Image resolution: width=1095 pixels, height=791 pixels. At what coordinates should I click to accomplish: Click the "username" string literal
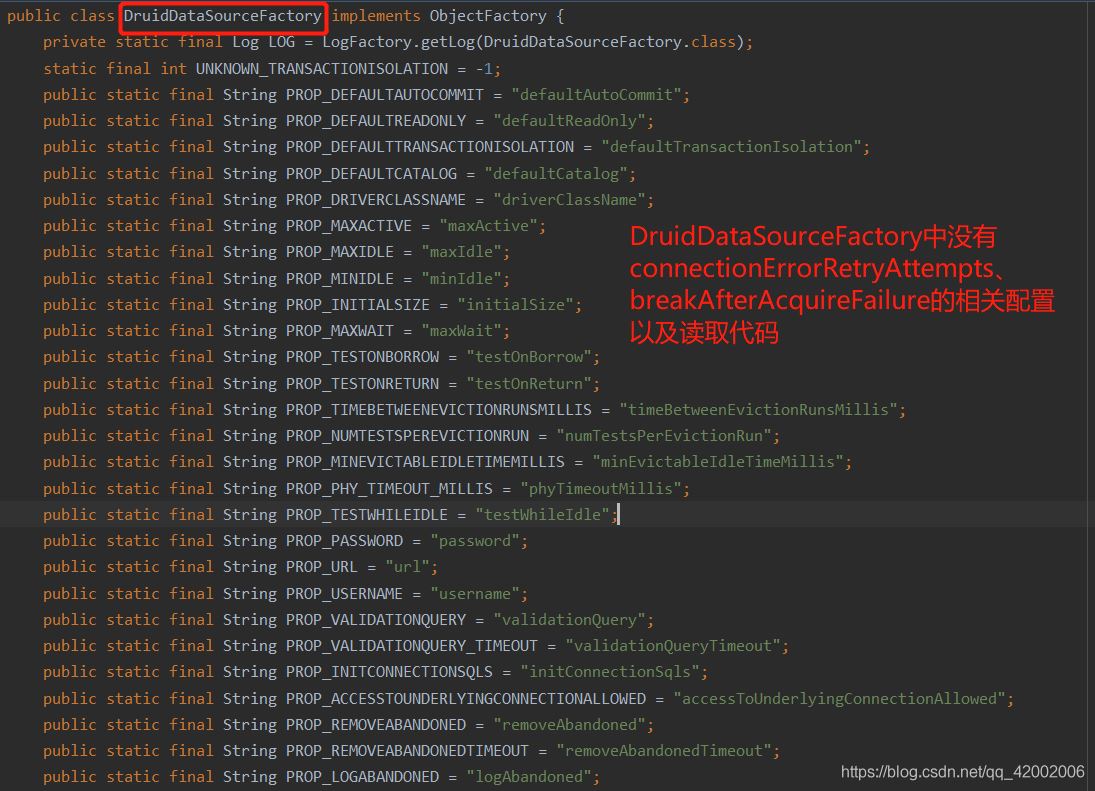point(475,593)
